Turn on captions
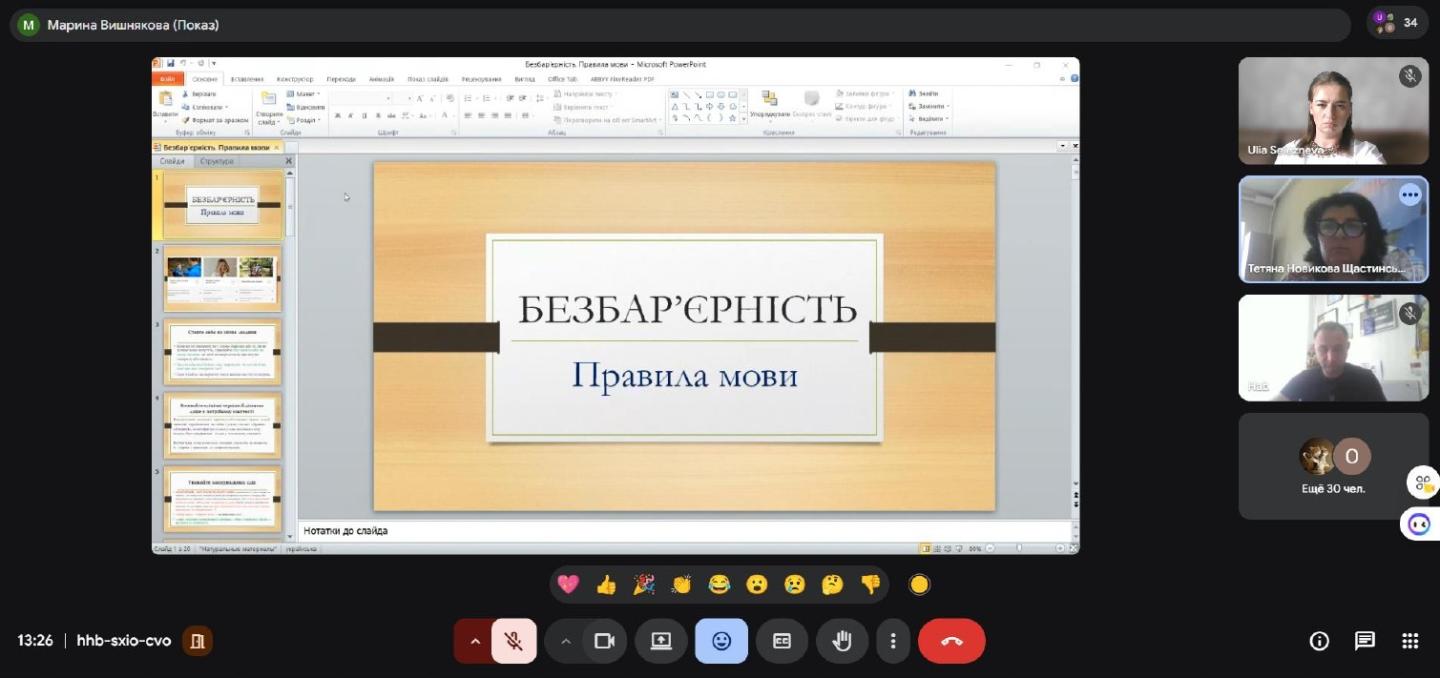This screenshot has height=678, width=1440. pyautogui.click(x=782, y=641)
